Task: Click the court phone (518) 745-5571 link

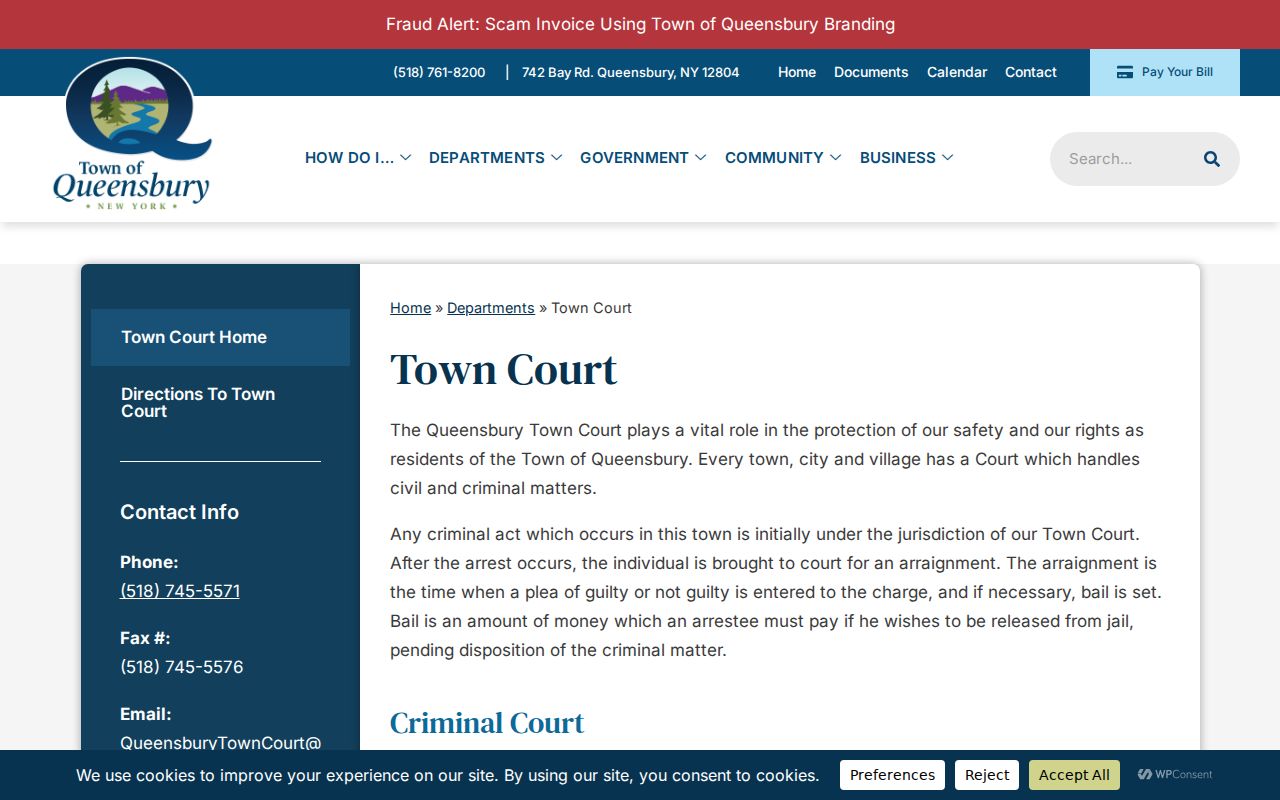Action: [x=180, y=591]
